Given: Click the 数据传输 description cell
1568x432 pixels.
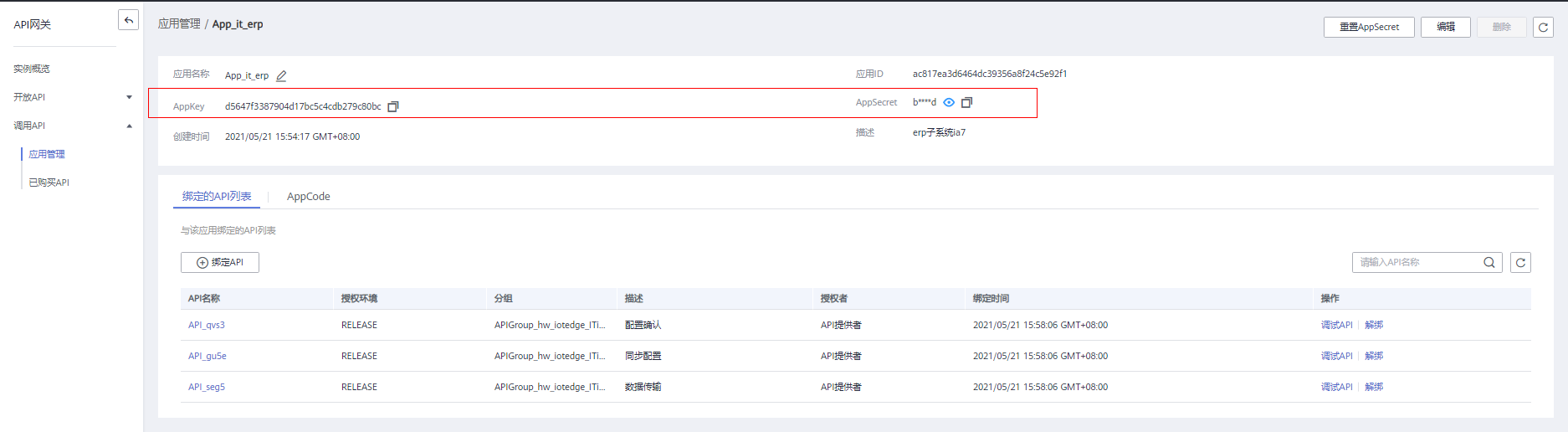Looking at the screenshot, I should coord(643,388).
